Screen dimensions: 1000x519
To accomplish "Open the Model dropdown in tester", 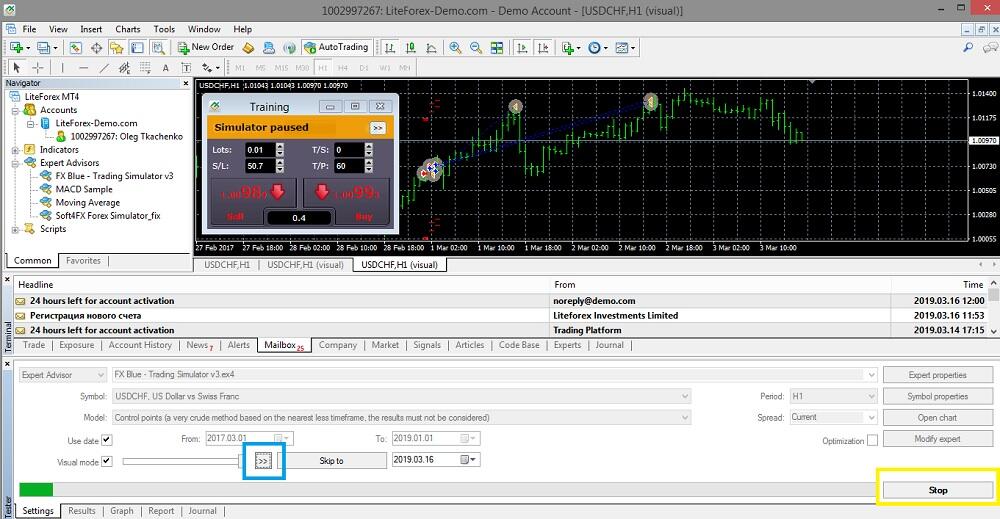I will tap(402, 418).
